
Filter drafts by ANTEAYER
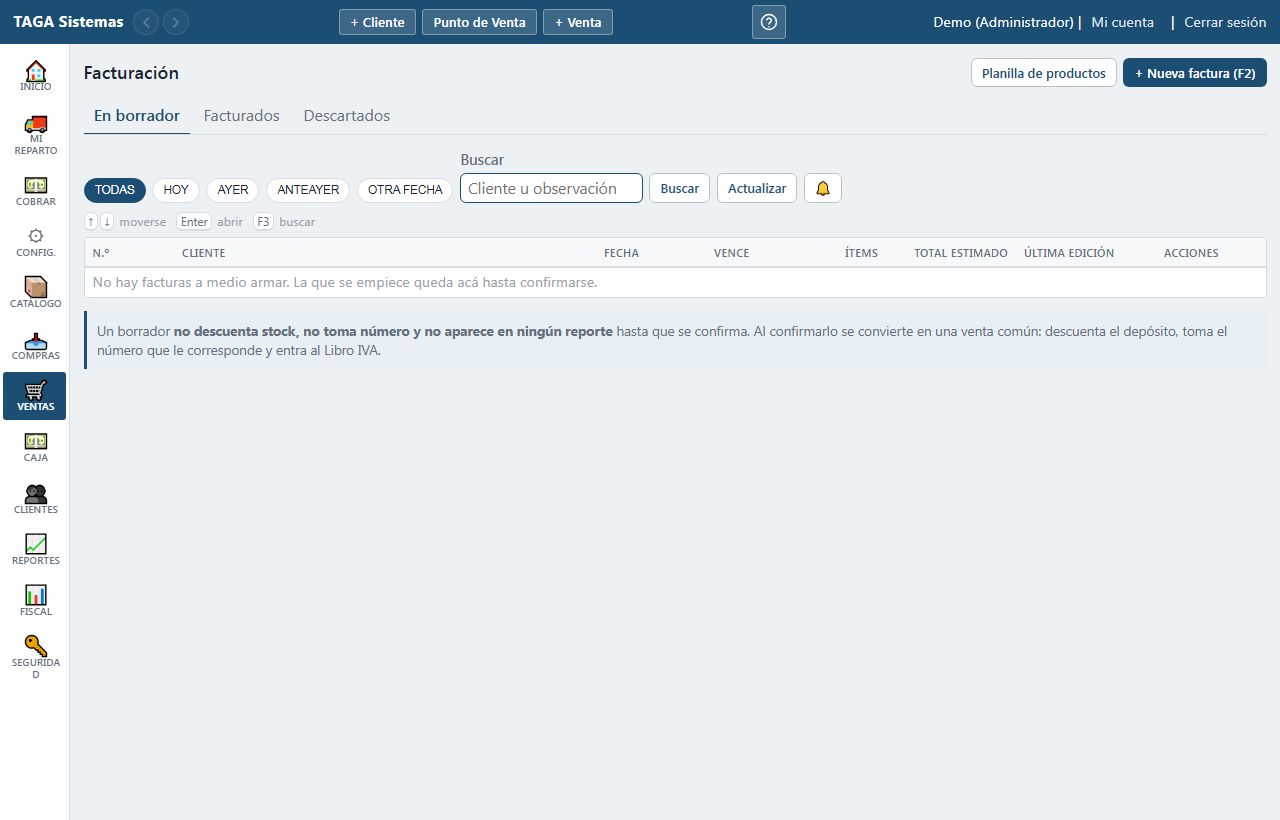pyautogui.click(x=308, y=190)
